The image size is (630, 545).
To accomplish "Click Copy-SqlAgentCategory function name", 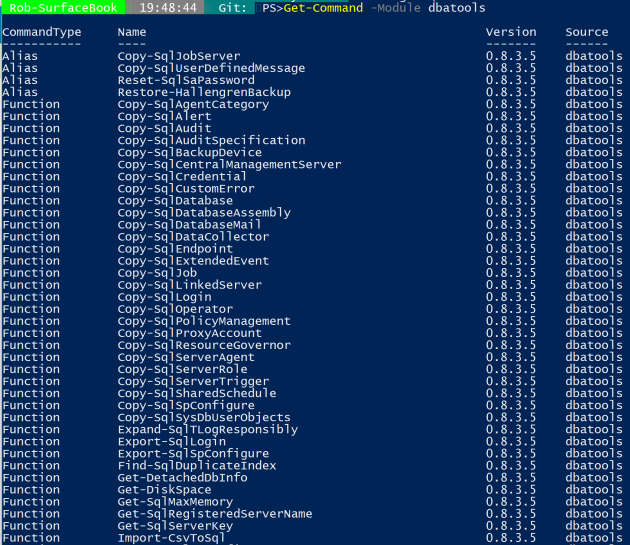I will [193, 104].
